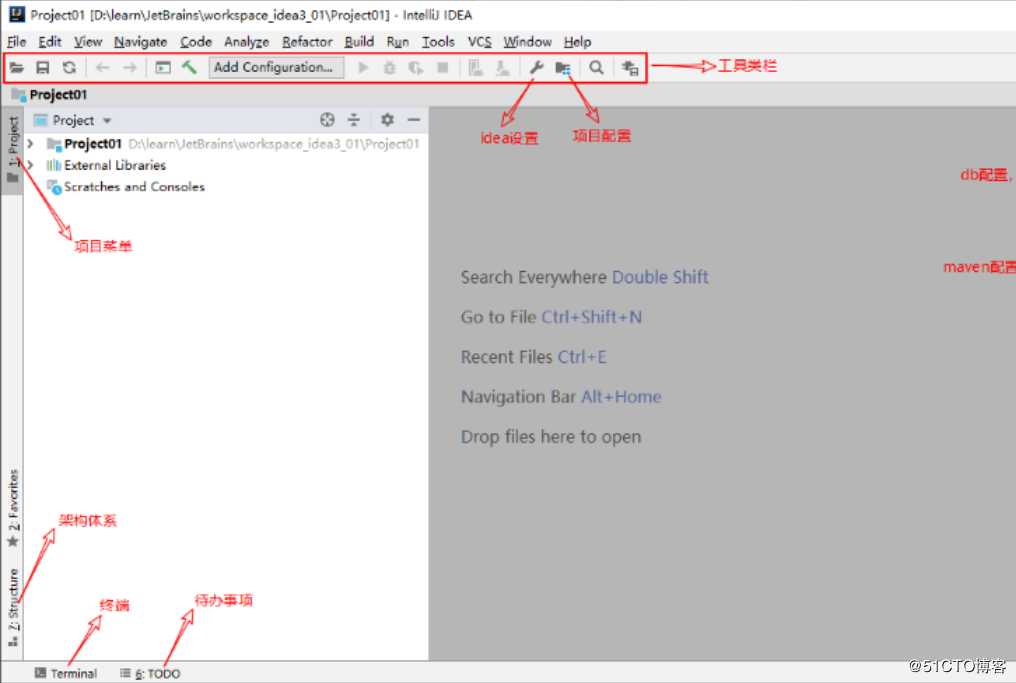Click the Stop square icon
The height and width of the screenshot is (683, 1016).
443,67
